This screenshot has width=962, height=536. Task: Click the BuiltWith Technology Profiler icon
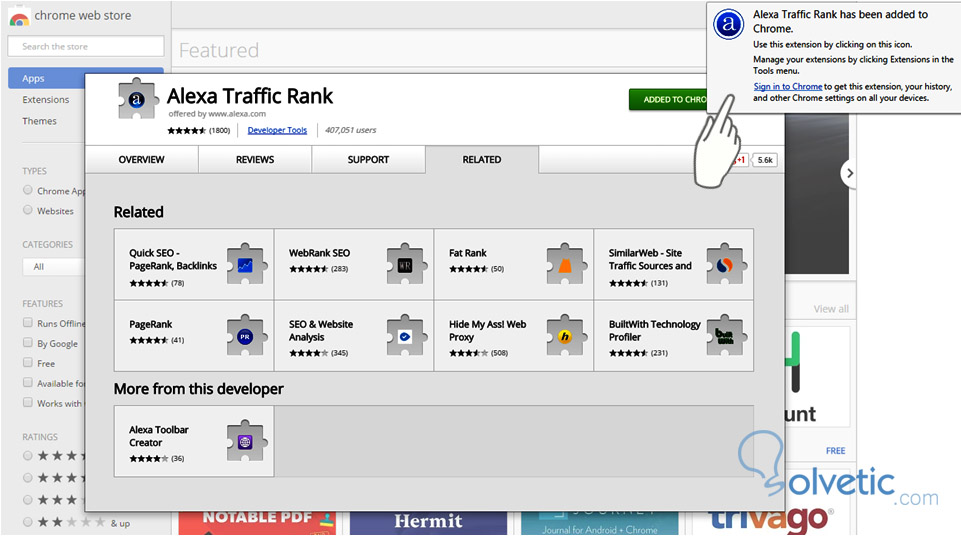(x=725, y=335)
